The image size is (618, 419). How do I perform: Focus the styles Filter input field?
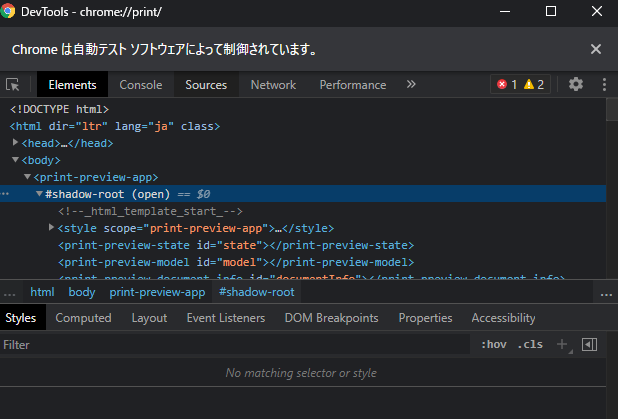pyautogui.click(x=235, y=345)
